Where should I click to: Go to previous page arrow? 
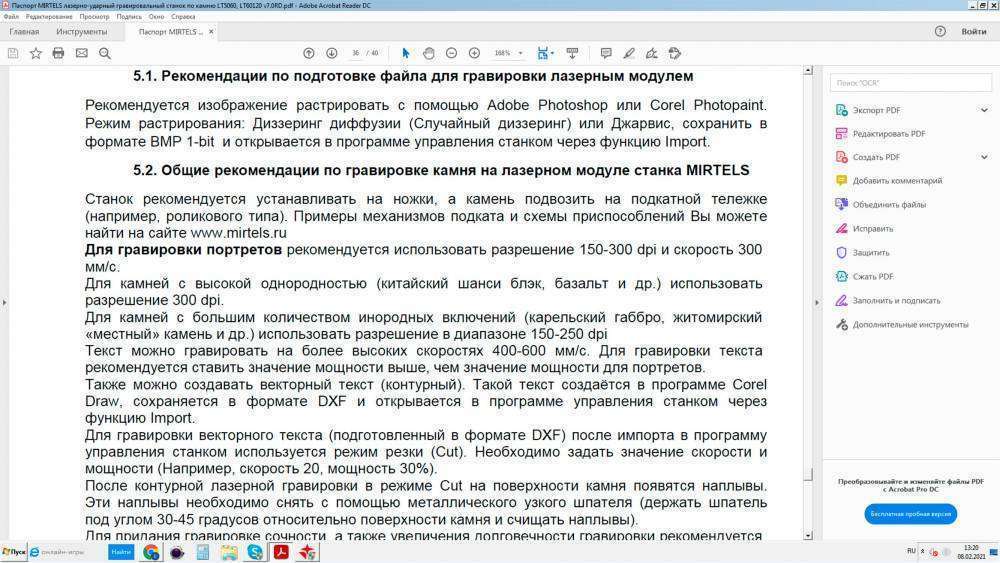[309, 54]
